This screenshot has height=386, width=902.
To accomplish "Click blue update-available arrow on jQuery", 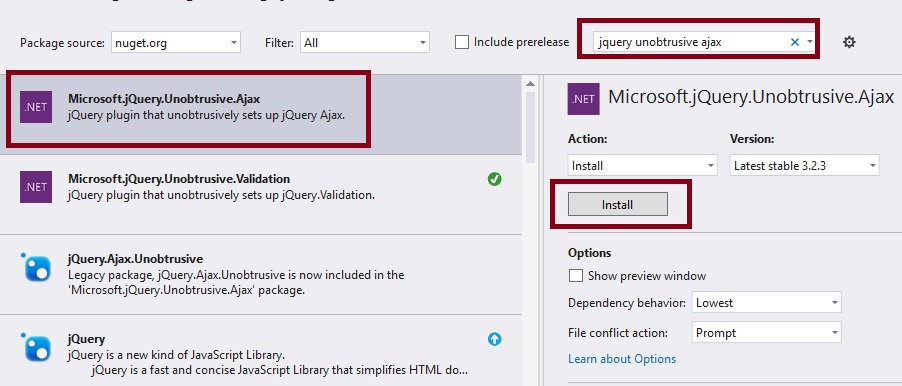I will [x=494, y=339].
